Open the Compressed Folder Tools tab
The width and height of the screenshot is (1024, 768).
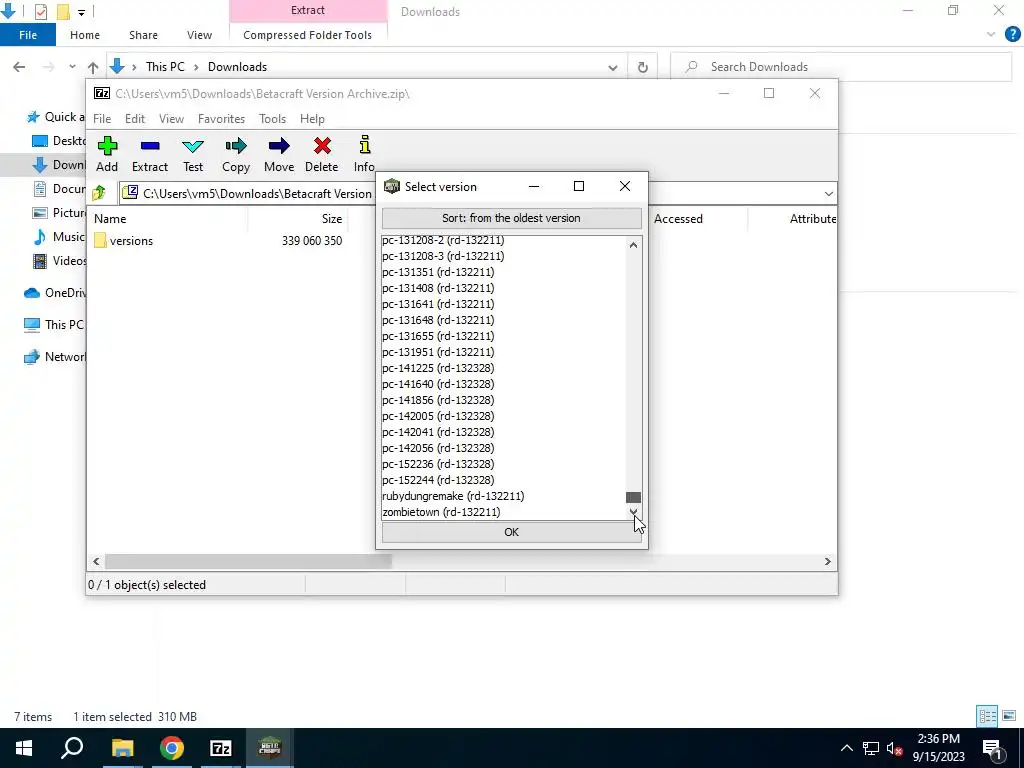308,35
